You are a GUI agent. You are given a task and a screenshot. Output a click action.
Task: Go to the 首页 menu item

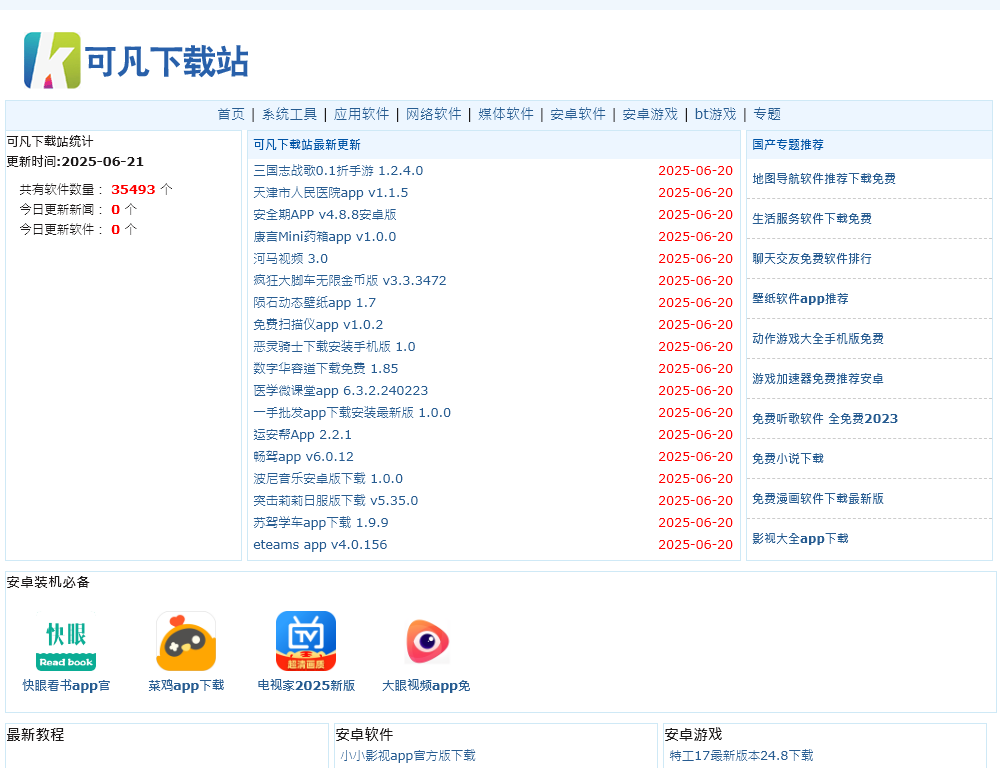click(232, 114)
